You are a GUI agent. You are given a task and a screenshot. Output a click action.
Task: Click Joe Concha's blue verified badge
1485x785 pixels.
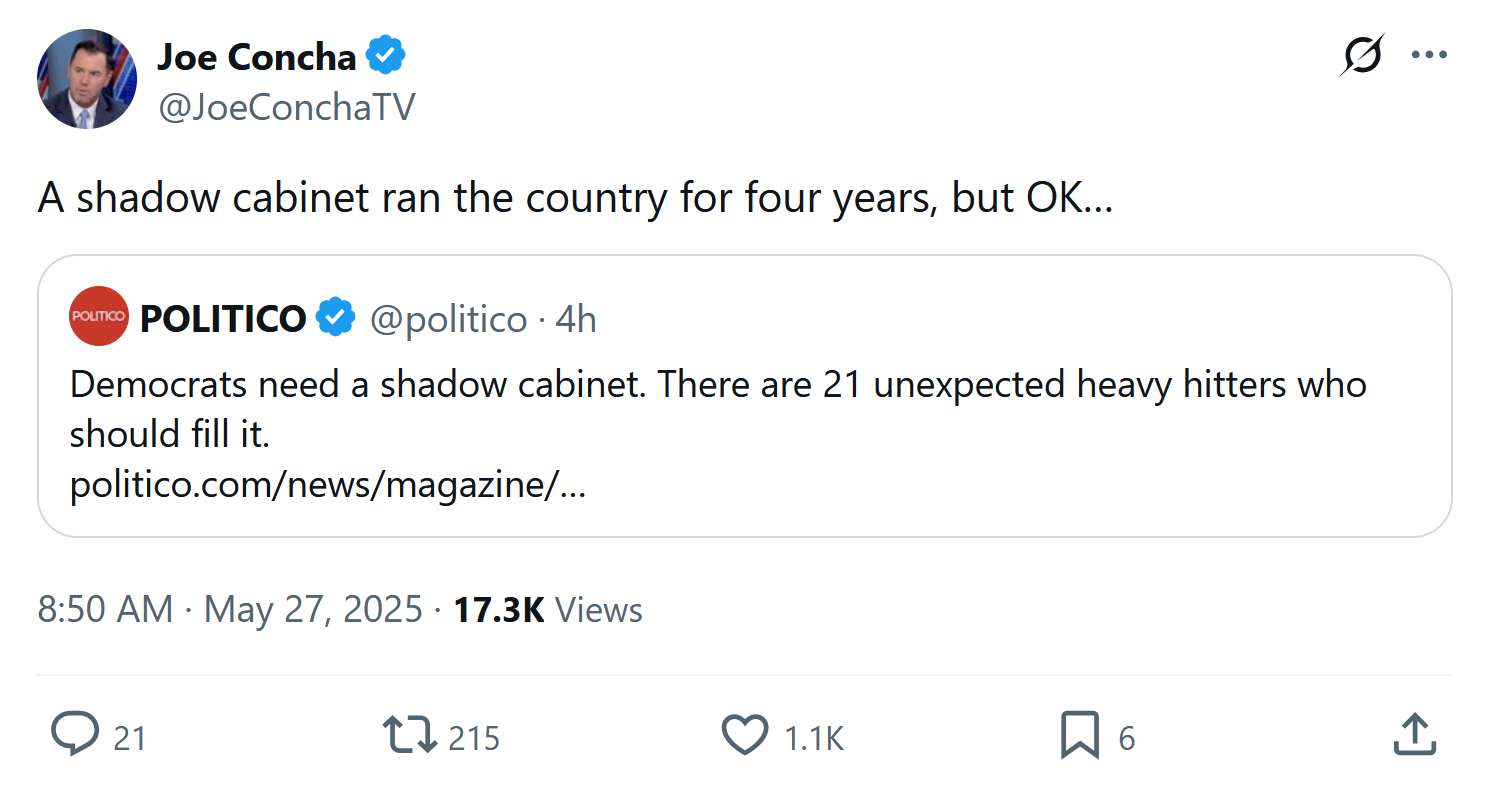[x=386, y=56]
